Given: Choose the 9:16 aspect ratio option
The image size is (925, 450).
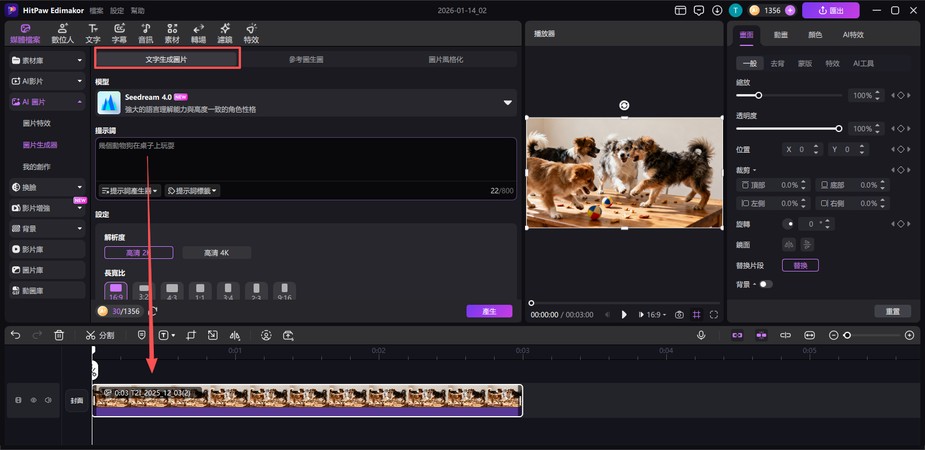Looking at the screenshot, I should point(285,291).
